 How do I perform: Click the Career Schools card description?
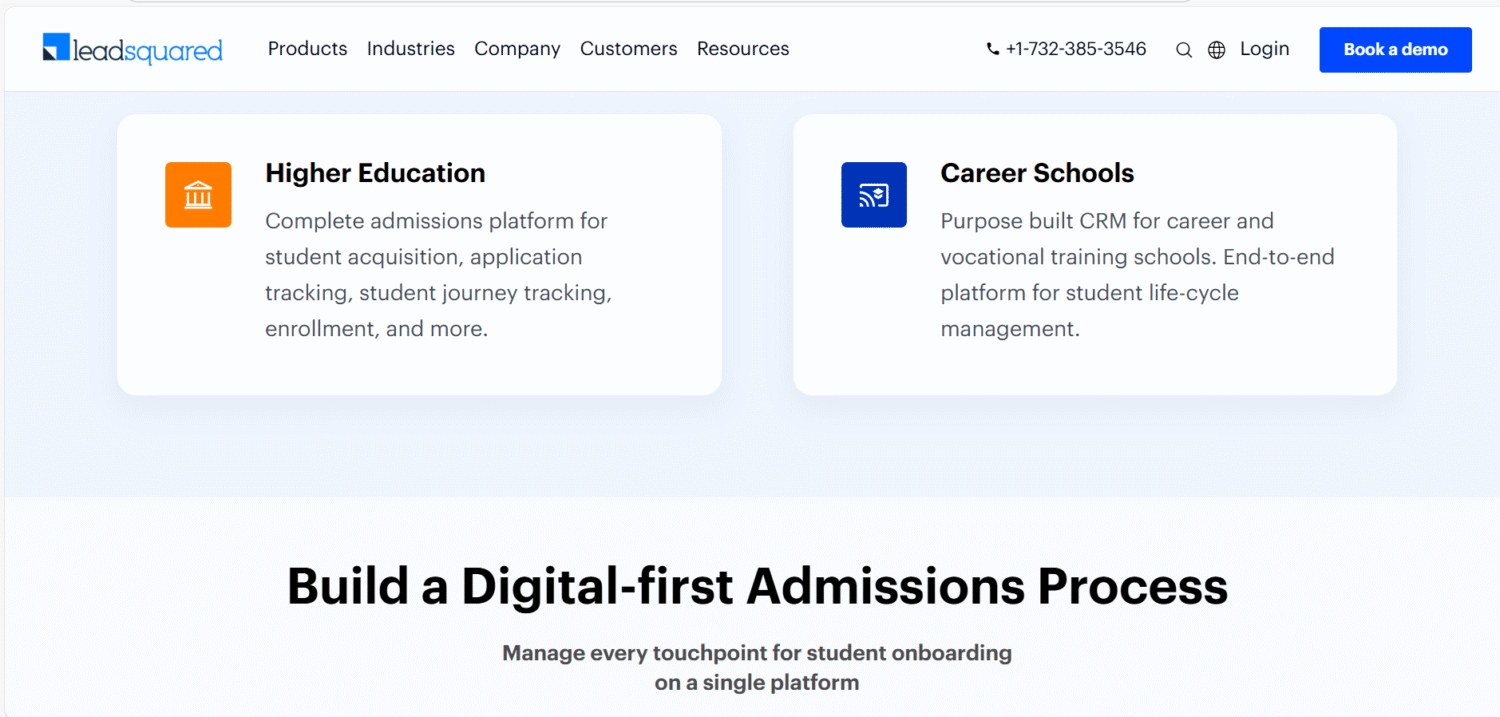[x=1137, y=274]
